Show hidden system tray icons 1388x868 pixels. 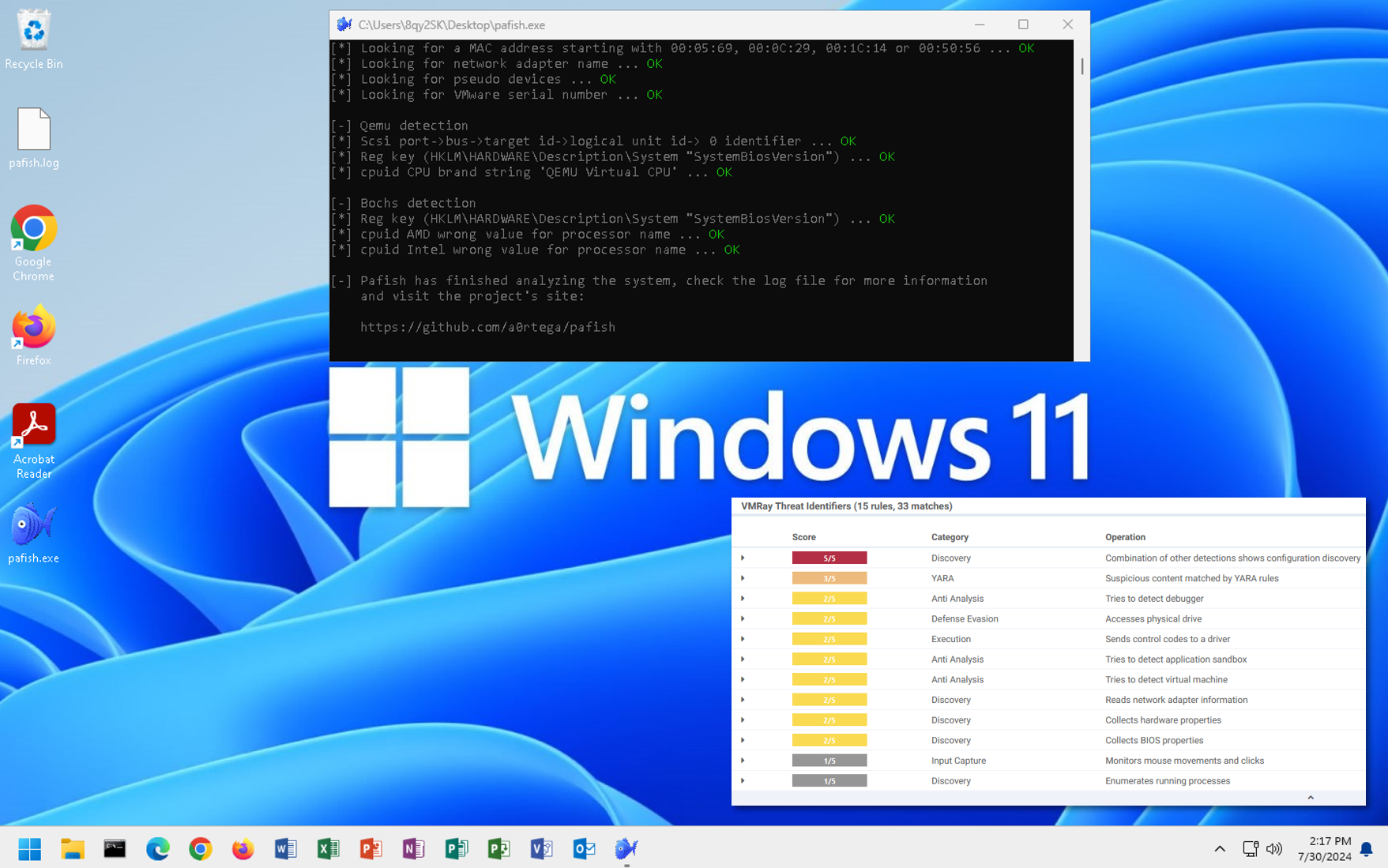click(1220, 849)
